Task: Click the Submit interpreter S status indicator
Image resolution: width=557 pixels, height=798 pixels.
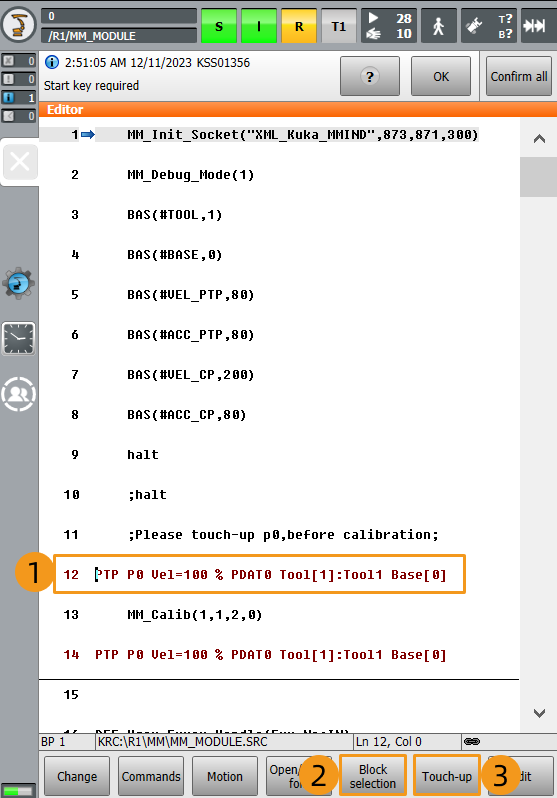Action: 219,26
